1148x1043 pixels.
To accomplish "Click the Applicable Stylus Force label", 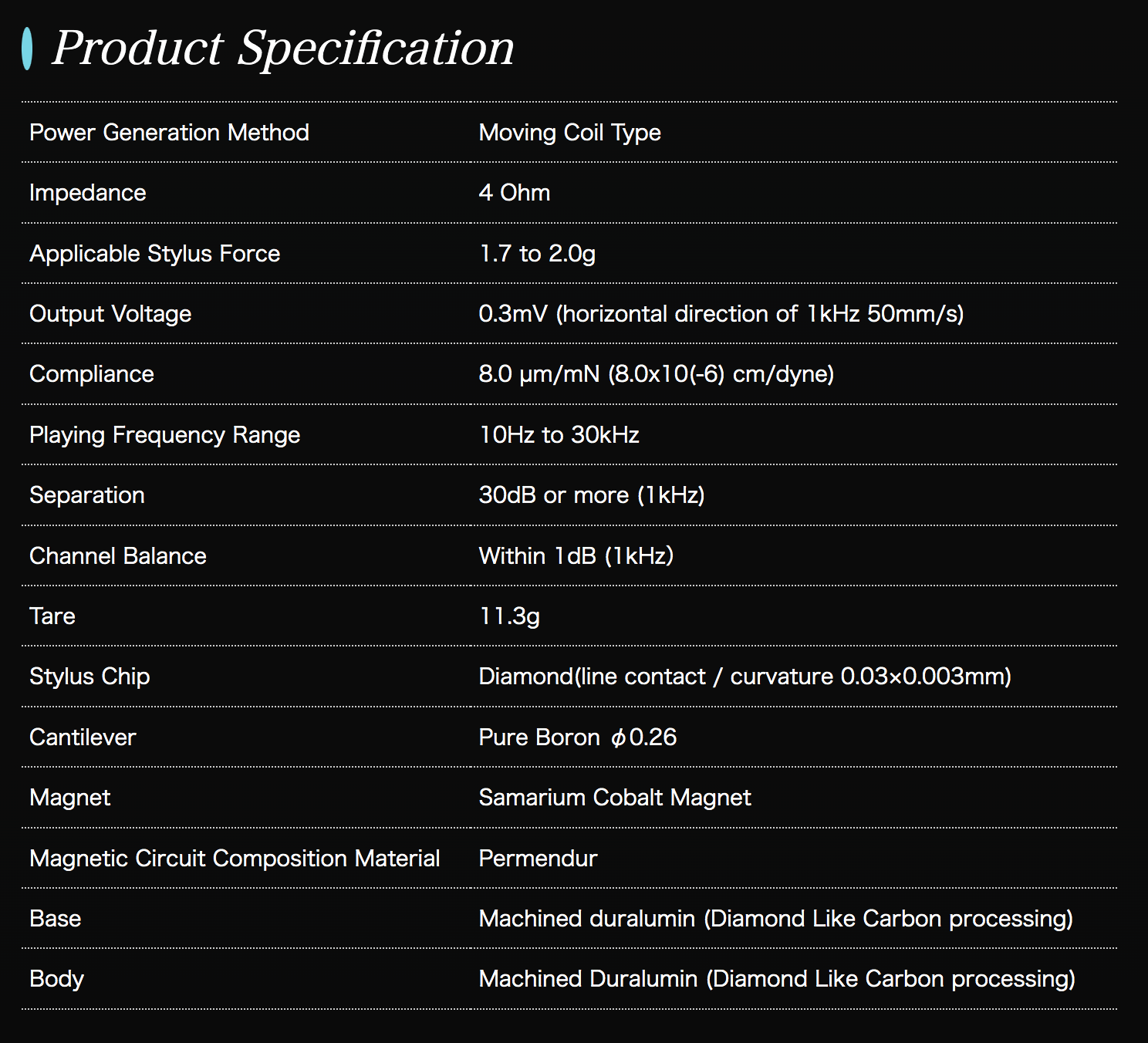I will (154, 254).
